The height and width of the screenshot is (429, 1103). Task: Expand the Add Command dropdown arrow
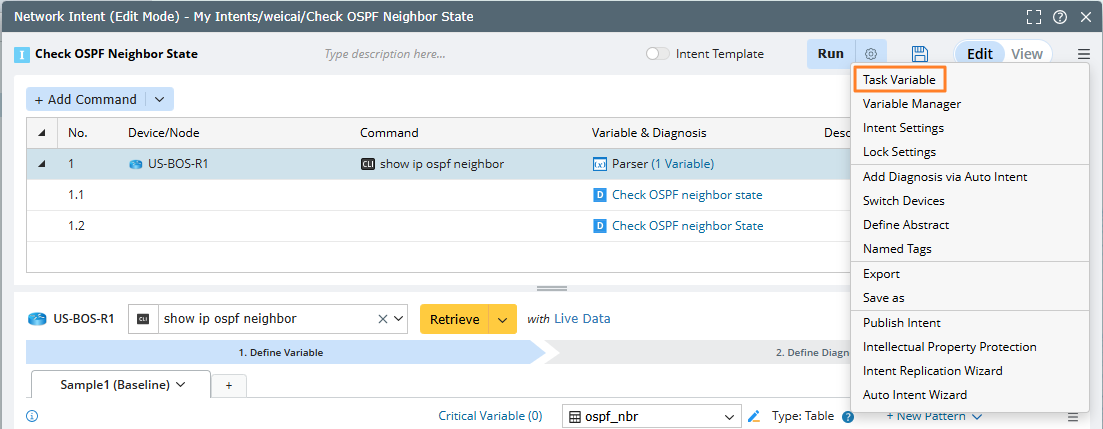click(159, 99)
